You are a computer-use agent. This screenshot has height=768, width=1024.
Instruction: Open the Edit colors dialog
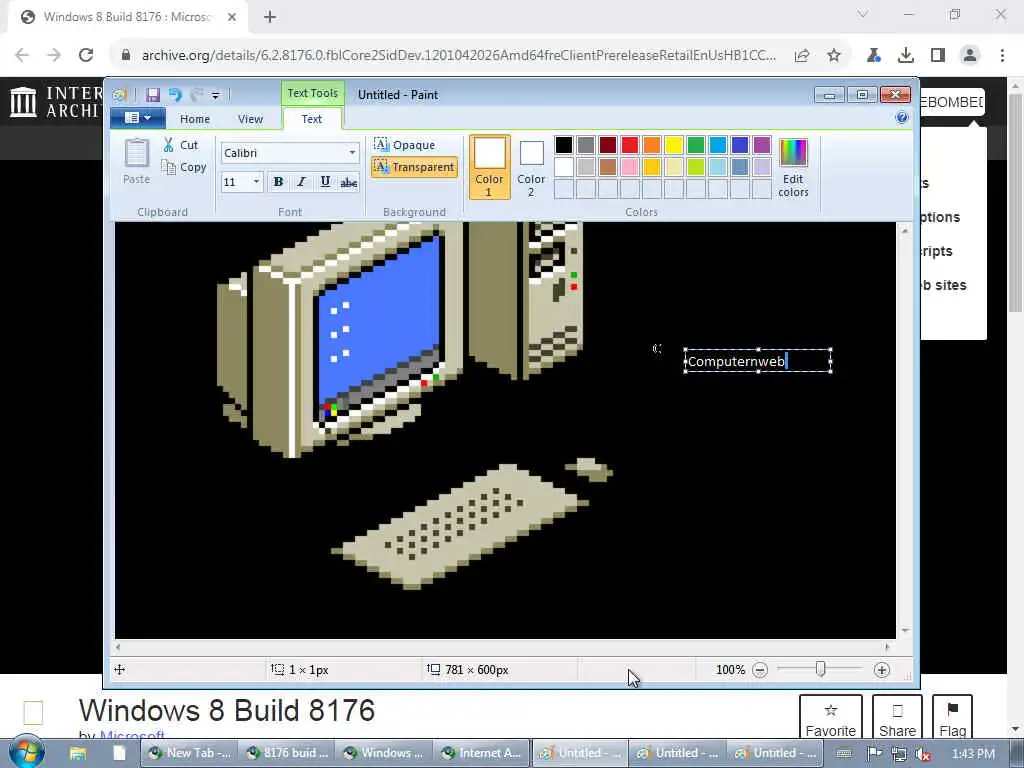pyautogui.click(x=793, y=167)
